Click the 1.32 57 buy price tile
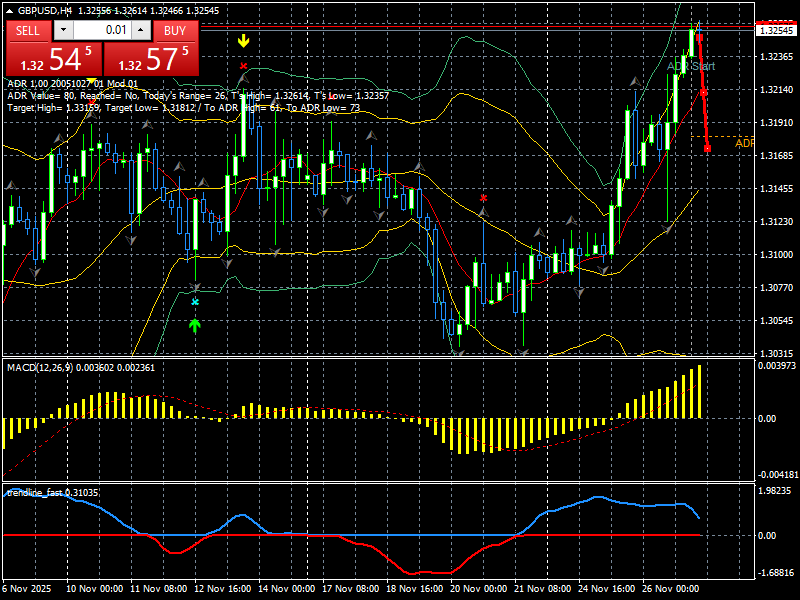 pos(152,59)
